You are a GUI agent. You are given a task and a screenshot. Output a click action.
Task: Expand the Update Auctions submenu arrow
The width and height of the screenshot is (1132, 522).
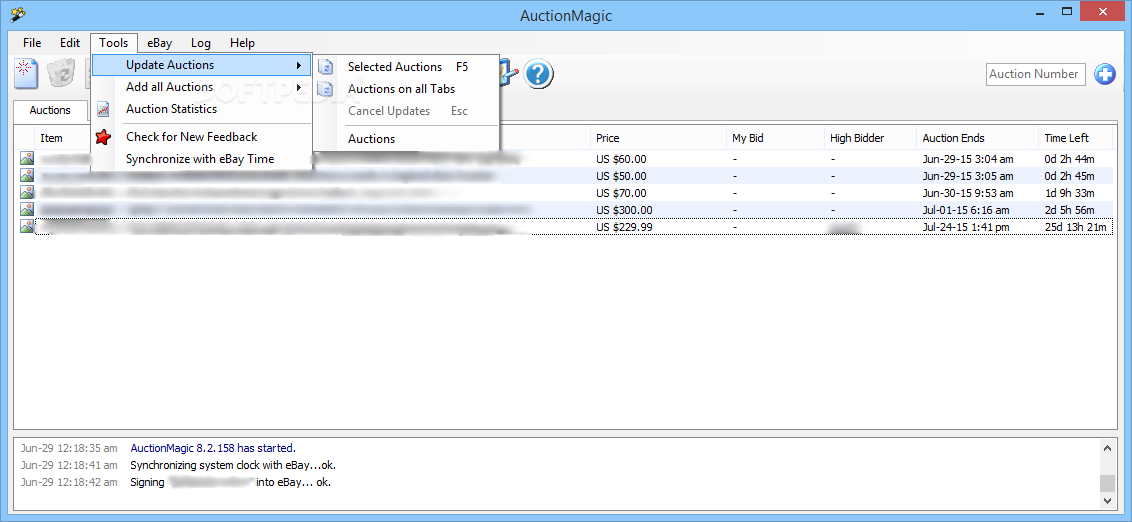pyautogui.click(x=298, y=66)
